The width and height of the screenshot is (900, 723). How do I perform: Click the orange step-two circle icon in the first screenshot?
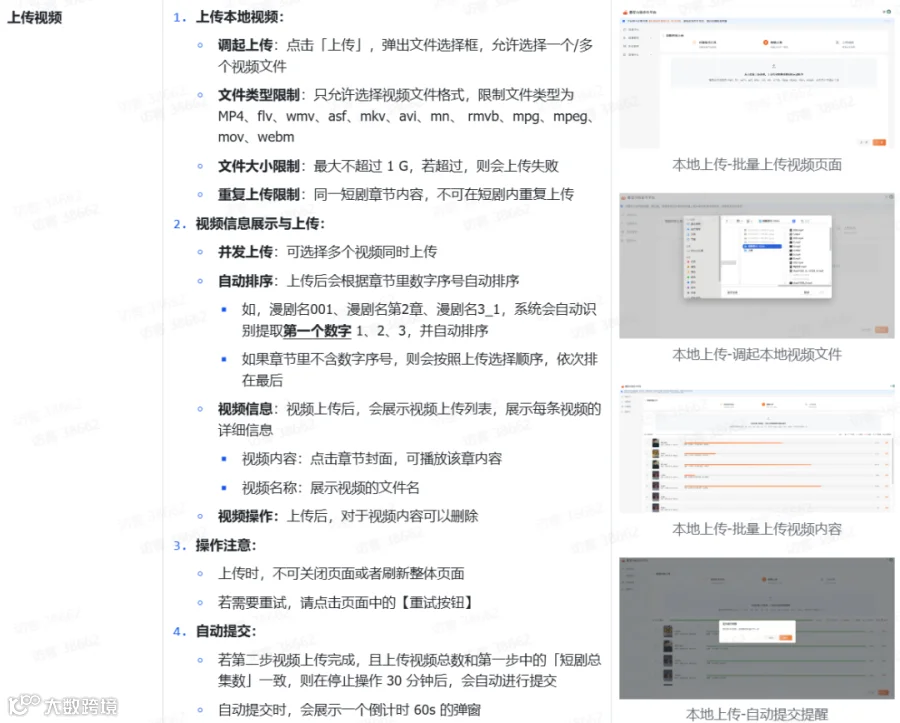click(x=766, y=42)
